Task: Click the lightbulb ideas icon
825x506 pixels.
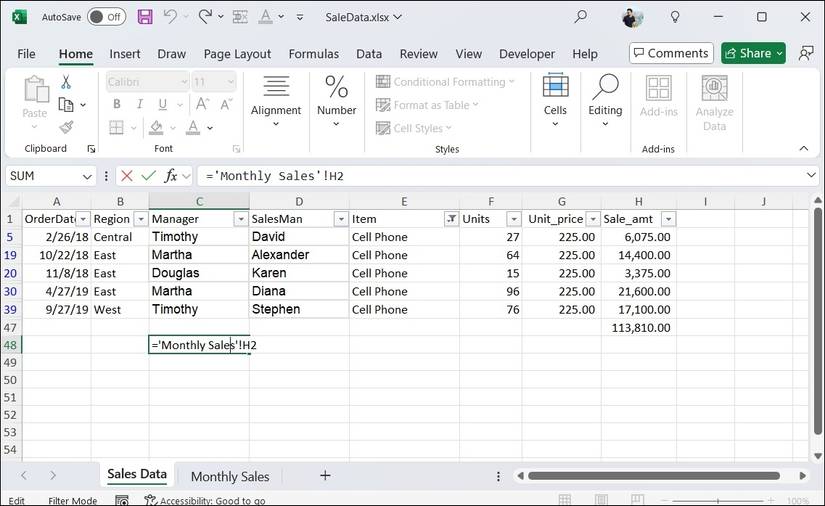Action: click(x=675, y=17)
